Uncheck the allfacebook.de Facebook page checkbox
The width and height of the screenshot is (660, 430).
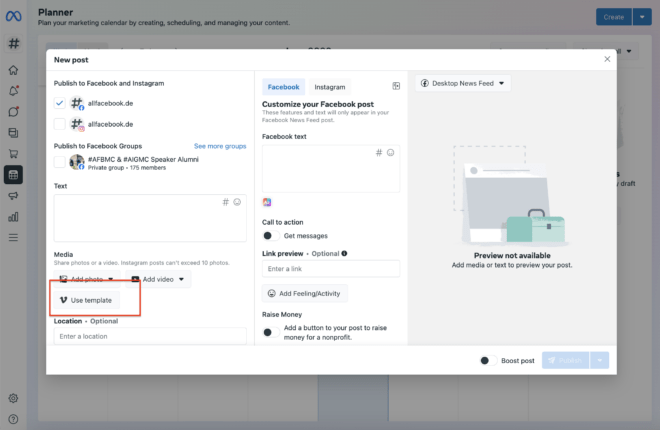point(60,103)
